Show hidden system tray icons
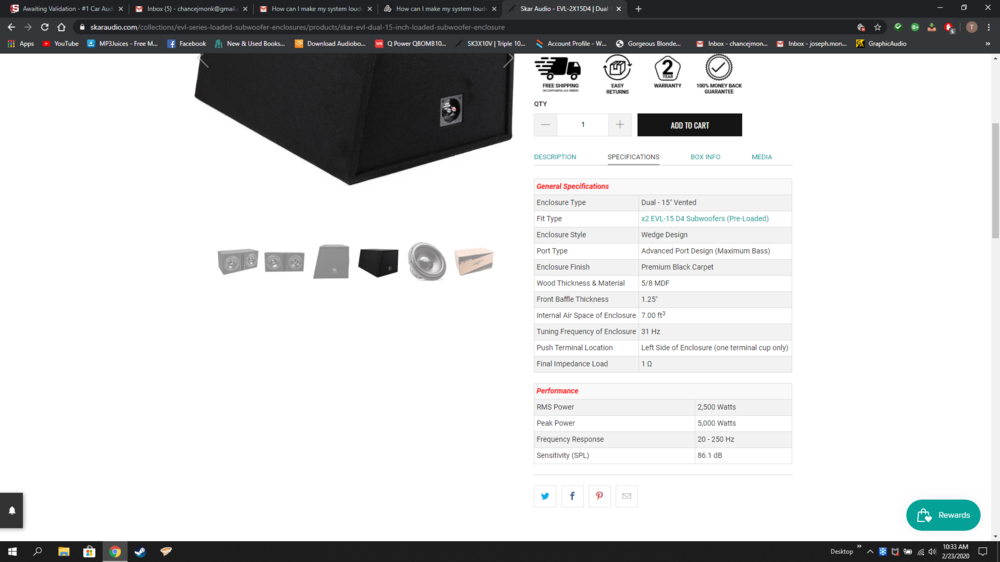1000x562 pixels. pos(870,552)
